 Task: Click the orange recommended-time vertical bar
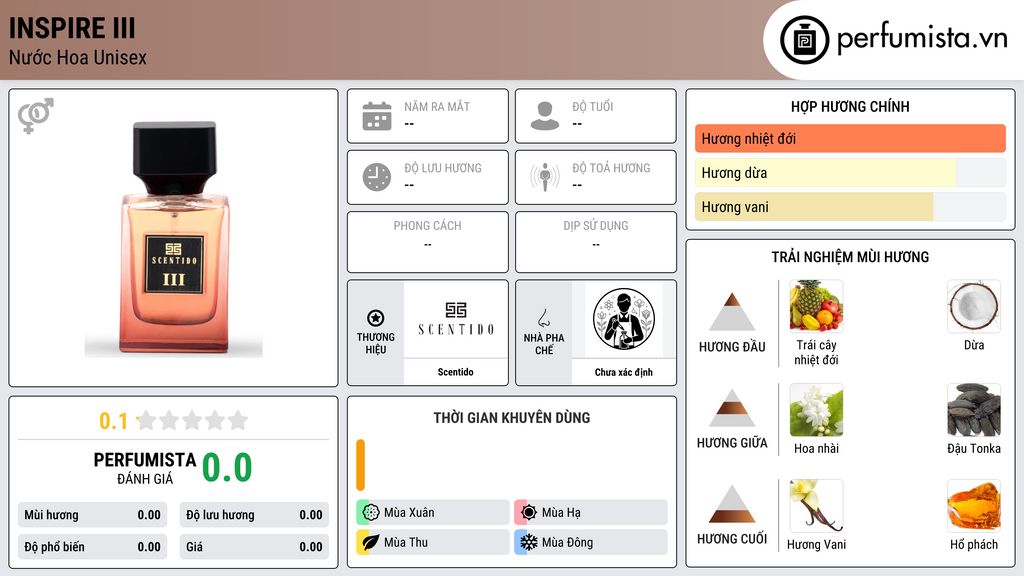(x=360, y=465)
